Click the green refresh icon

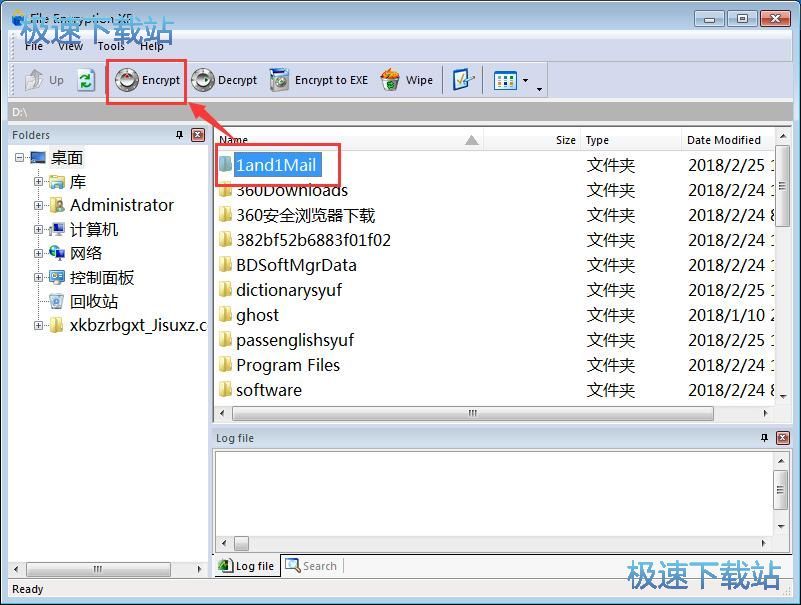86,80
